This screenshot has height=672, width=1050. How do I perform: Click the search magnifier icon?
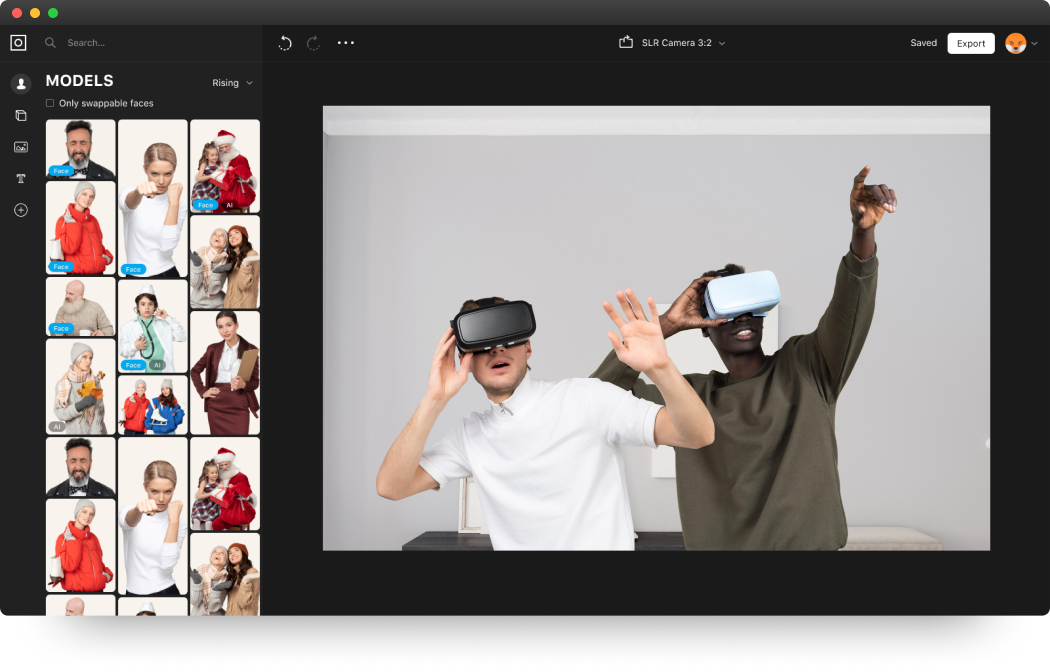(x=50, y=43)
